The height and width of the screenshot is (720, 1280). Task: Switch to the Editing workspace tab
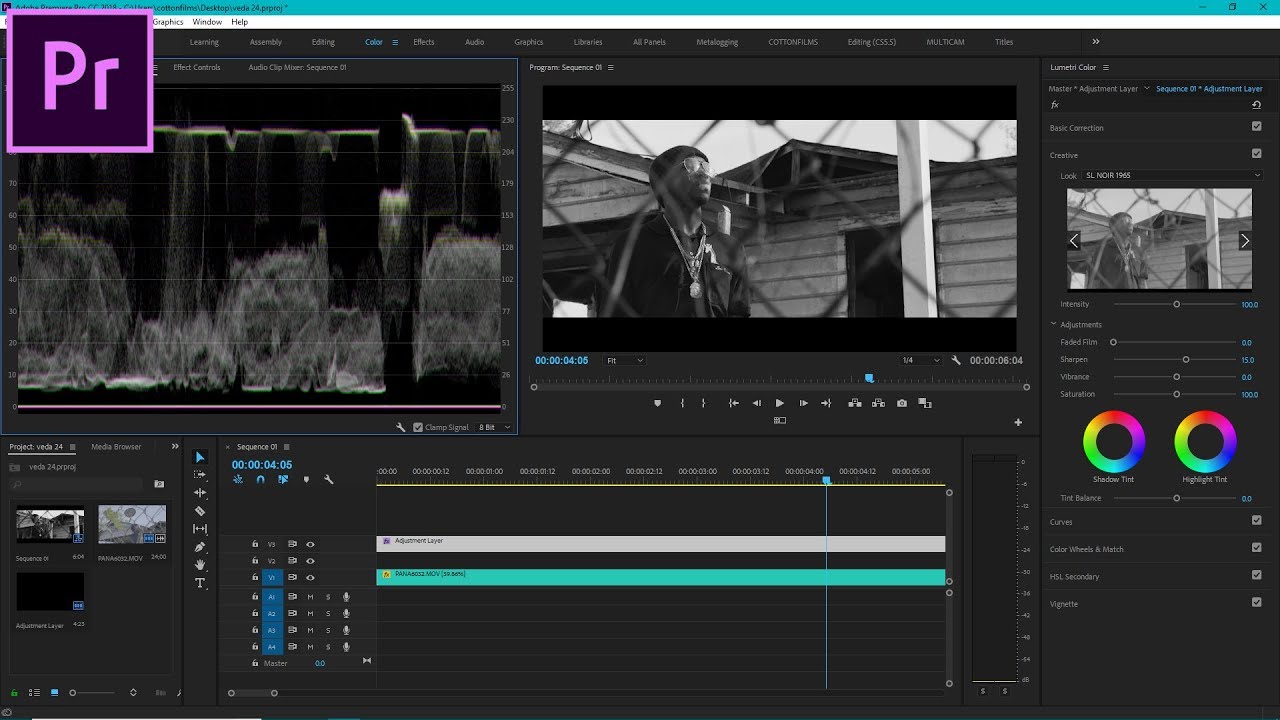click(323, 42)
